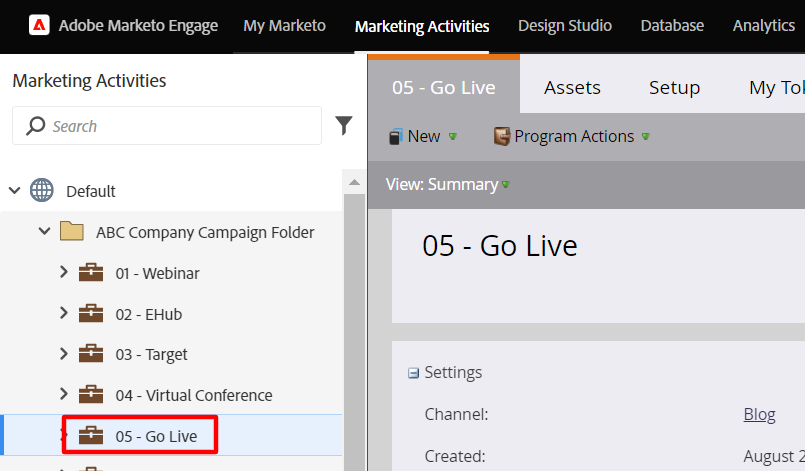Open the View: Summary dropdown
This screenshot has width=805, height=471.
[448, 184]
